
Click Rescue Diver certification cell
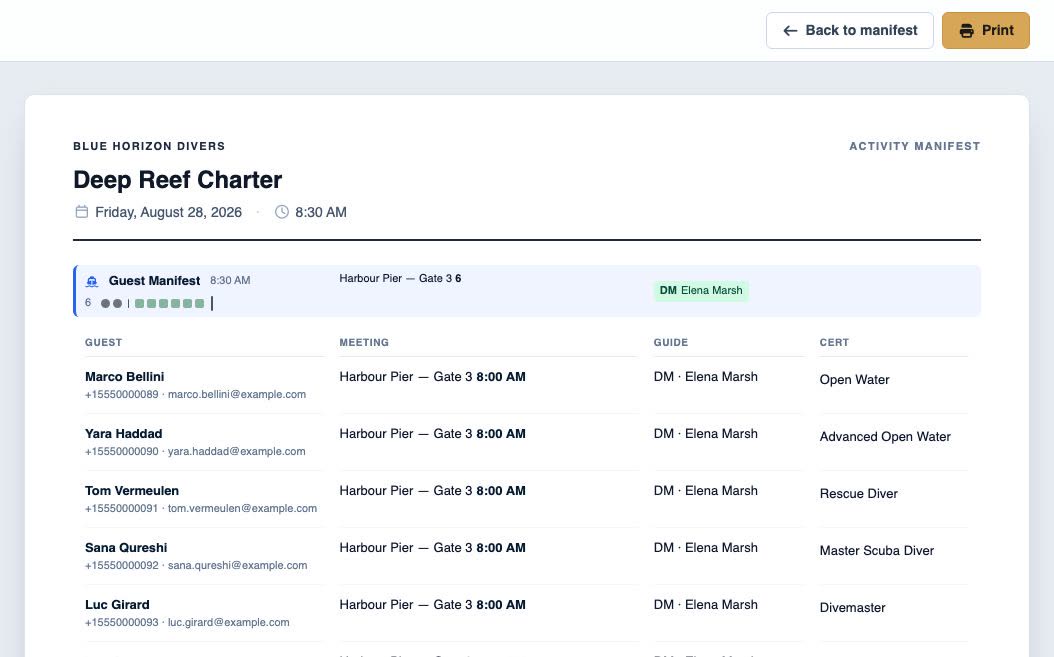point(858,494)
